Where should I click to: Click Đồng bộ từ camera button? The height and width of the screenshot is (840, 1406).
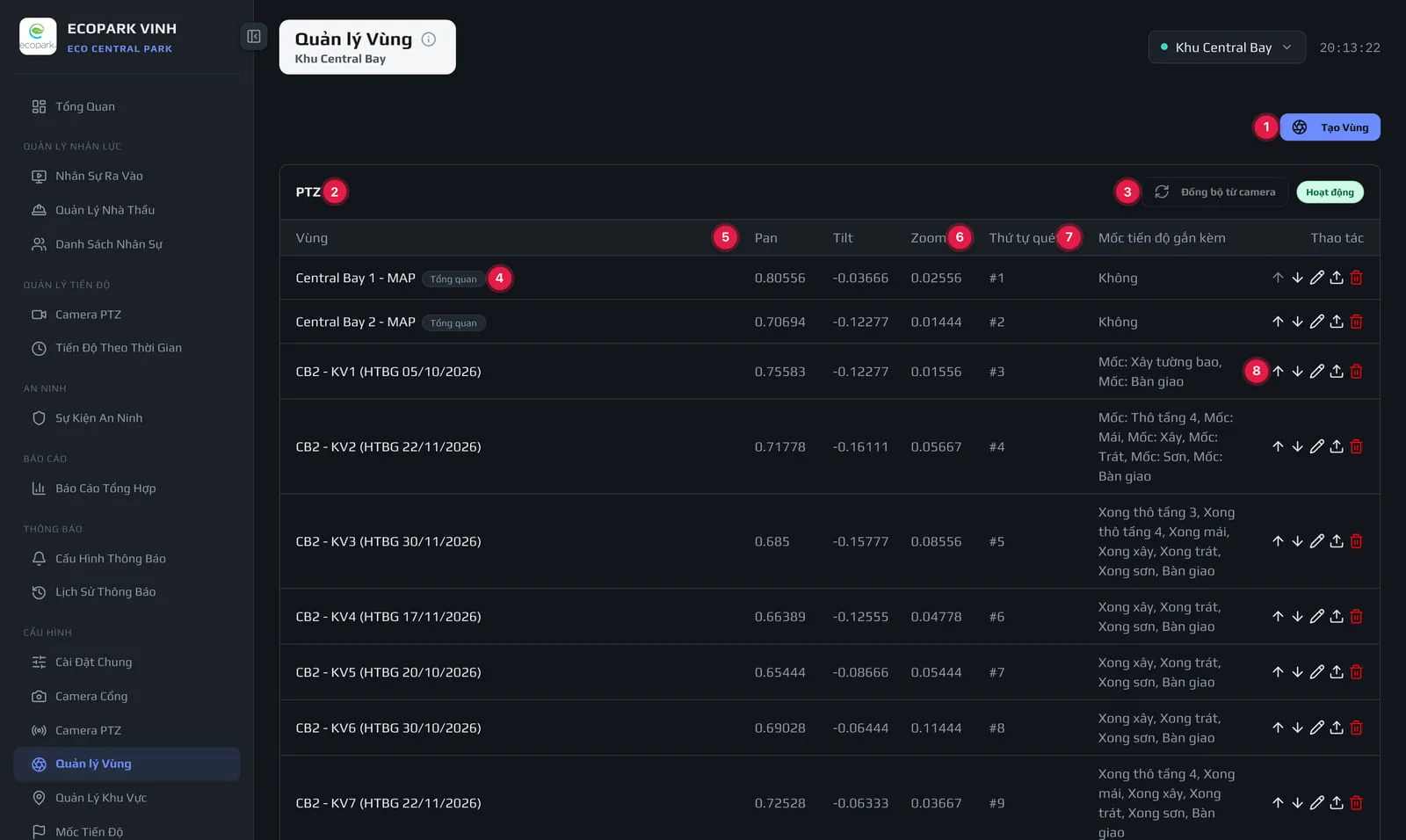(x=1215, y=192)
